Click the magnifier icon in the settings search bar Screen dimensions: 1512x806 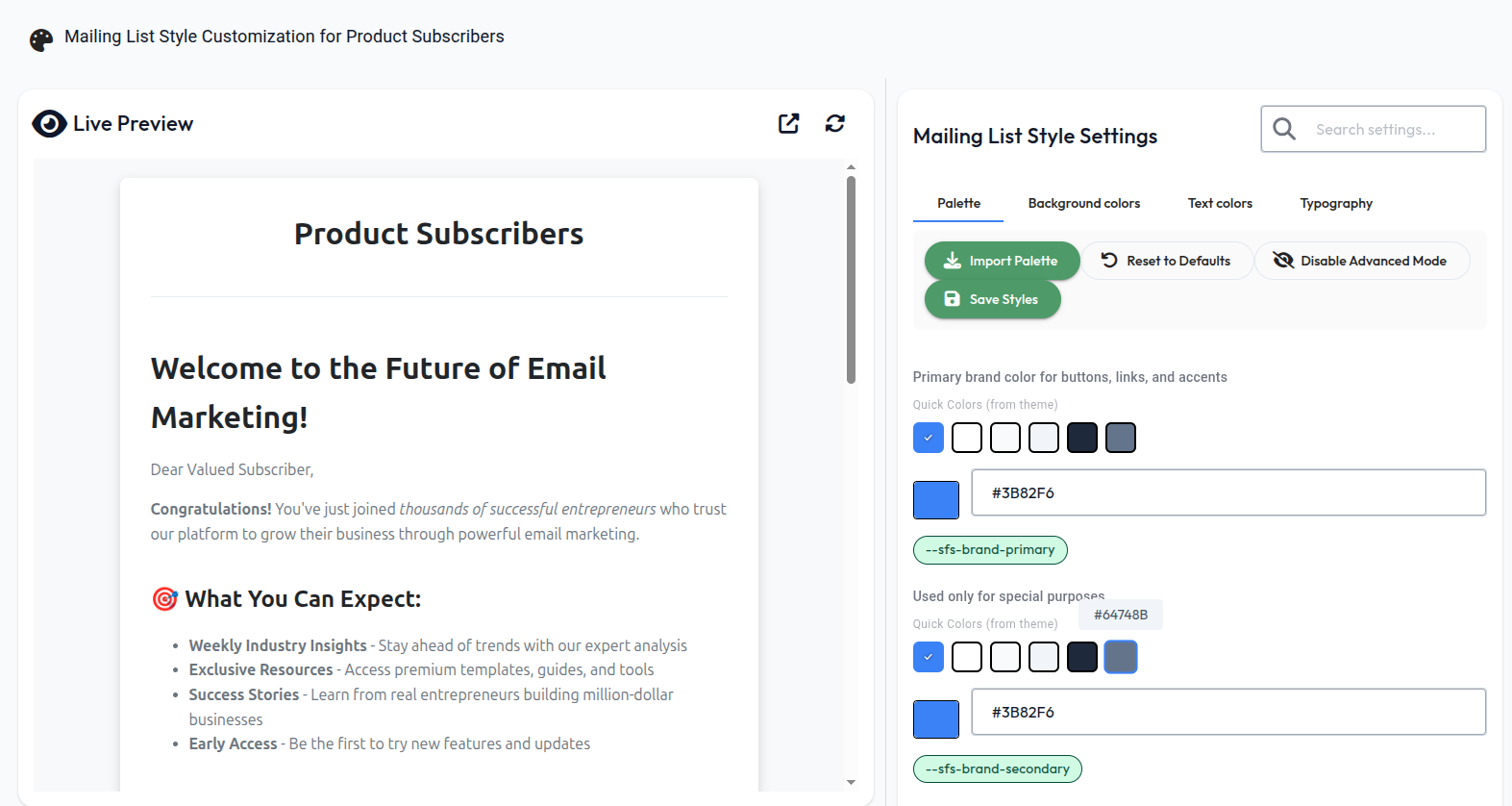(1284, 128)
